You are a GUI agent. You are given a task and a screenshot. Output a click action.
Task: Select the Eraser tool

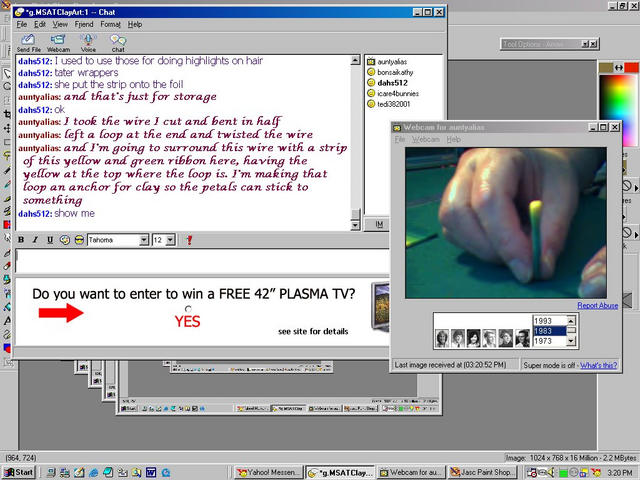click(7, 266)
